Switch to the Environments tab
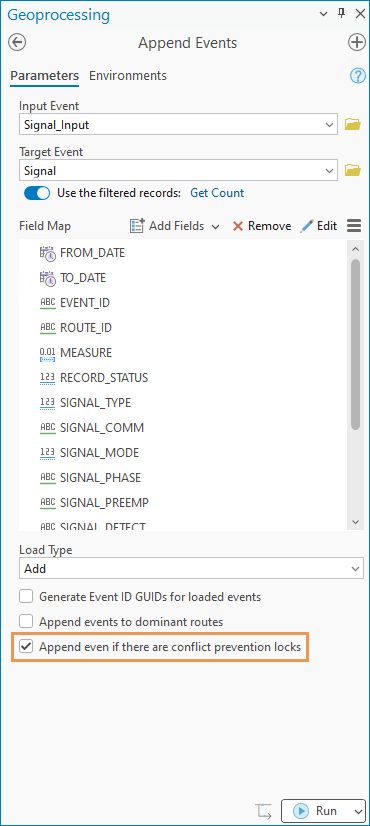The width and height of the screenshot is (370, 826). [128, 76]
